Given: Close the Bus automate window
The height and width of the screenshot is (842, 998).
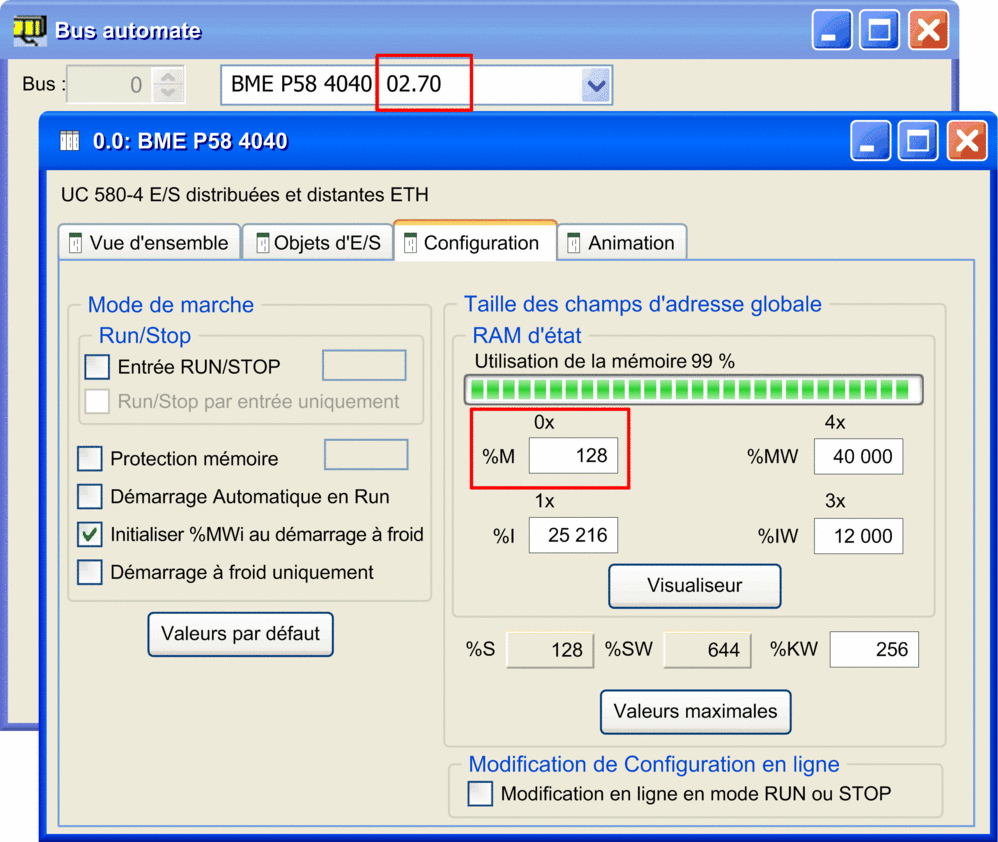Looking at the screenshot, I should [929, 30].
